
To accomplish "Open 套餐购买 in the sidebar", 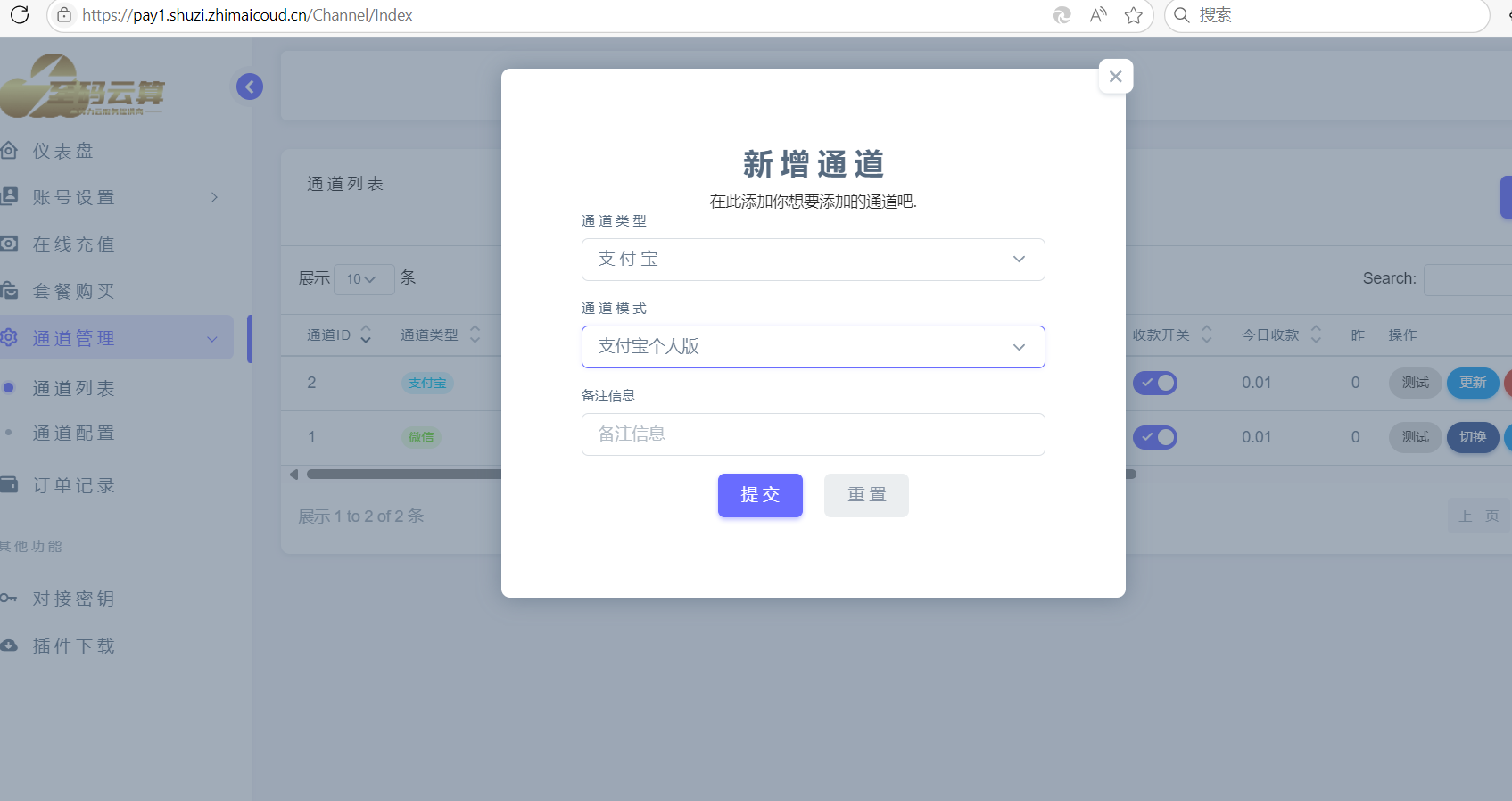I will 74,291.
